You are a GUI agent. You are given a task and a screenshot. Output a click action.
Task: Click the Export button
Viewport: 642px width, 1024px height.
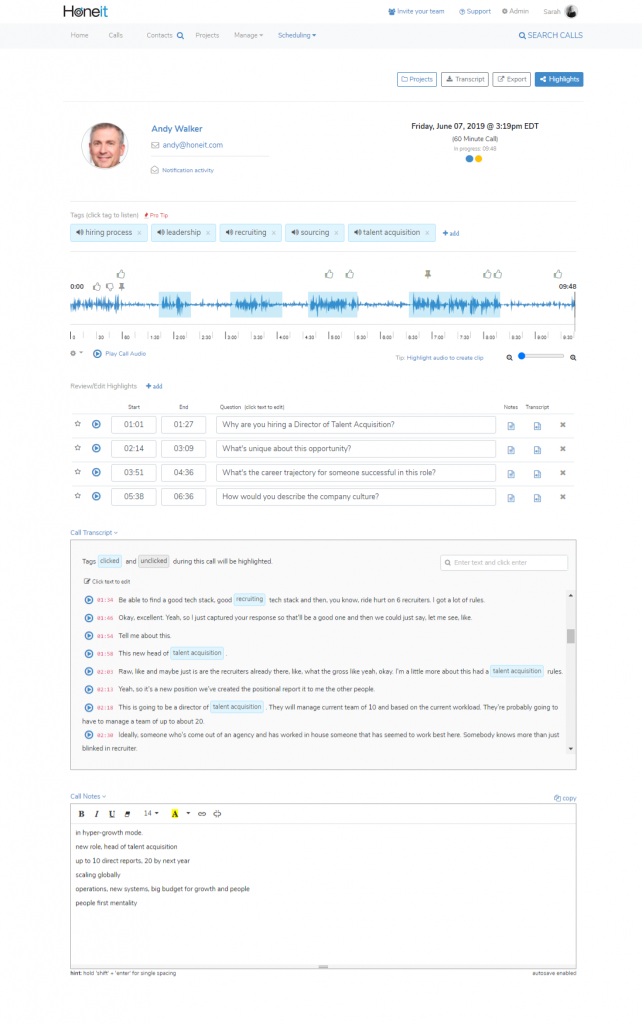(x=511, y=79)
